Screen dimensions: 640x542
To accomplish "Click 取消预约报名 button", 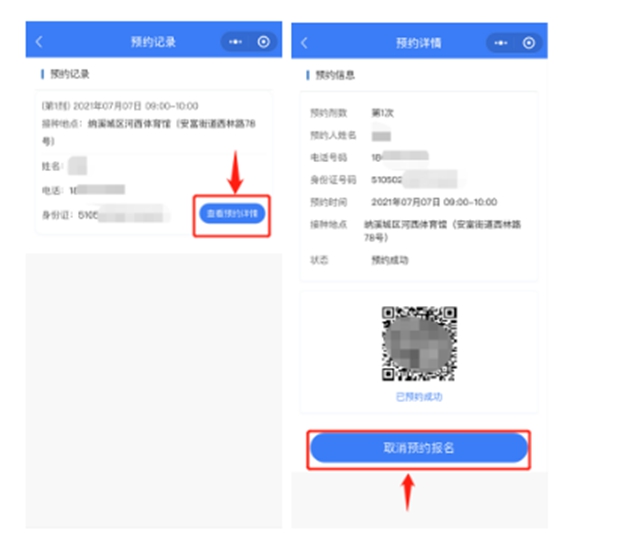I will [x=419, y=448].
